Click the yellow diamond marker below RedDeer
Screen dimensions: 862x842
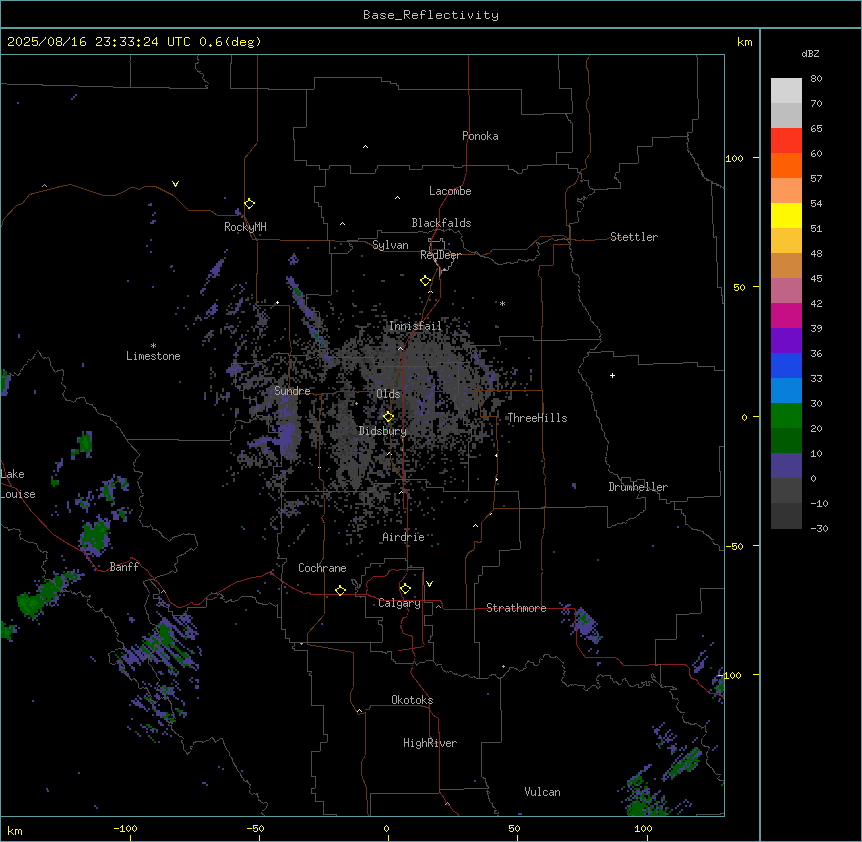tap(425, 281)
